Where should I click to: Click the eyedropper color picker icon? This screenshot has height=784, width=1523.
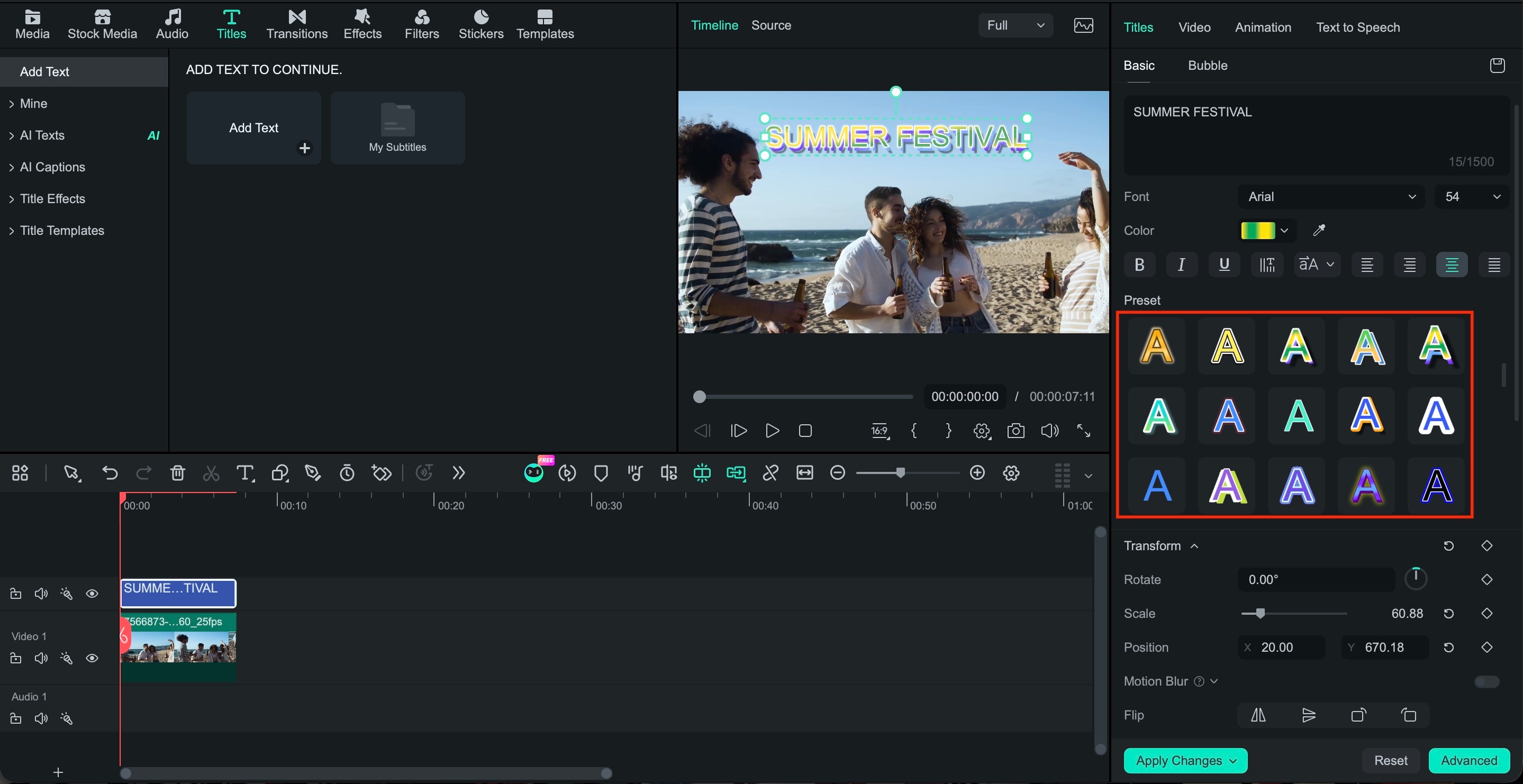point(1319,231)
